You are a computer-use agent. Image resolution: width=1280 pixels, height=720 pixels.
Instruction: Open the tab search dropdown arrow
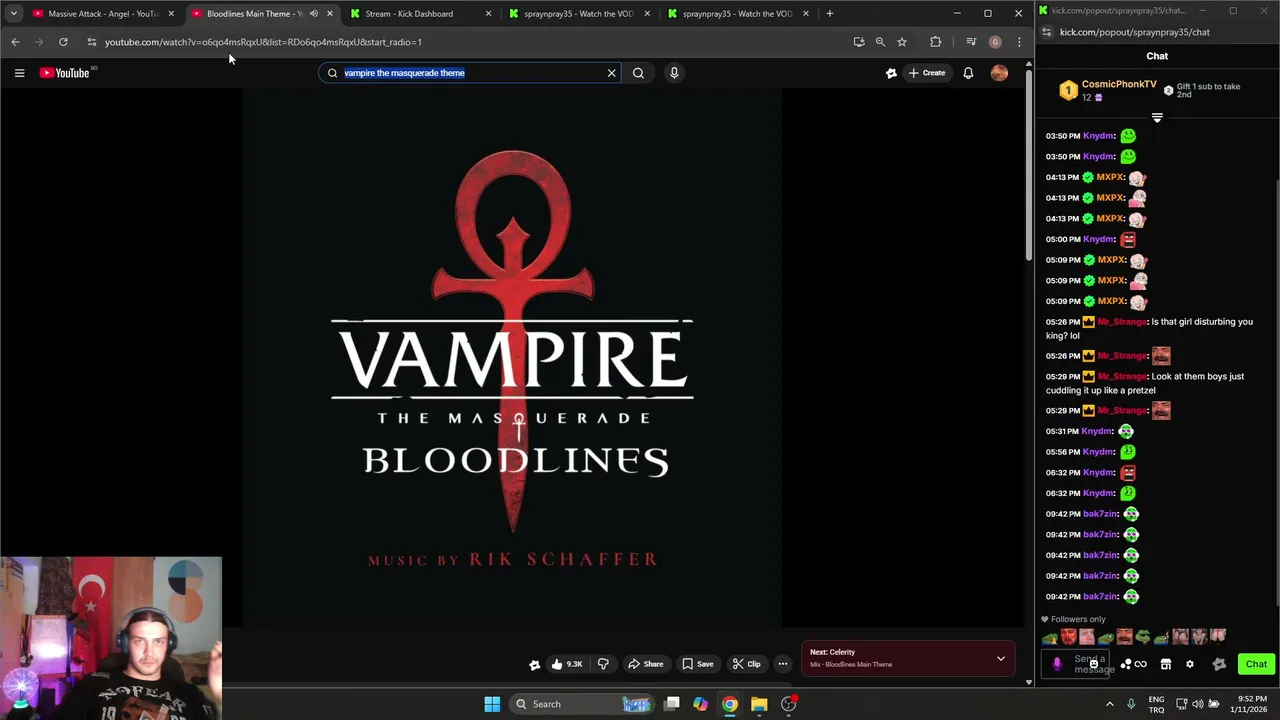pos(13,14)
